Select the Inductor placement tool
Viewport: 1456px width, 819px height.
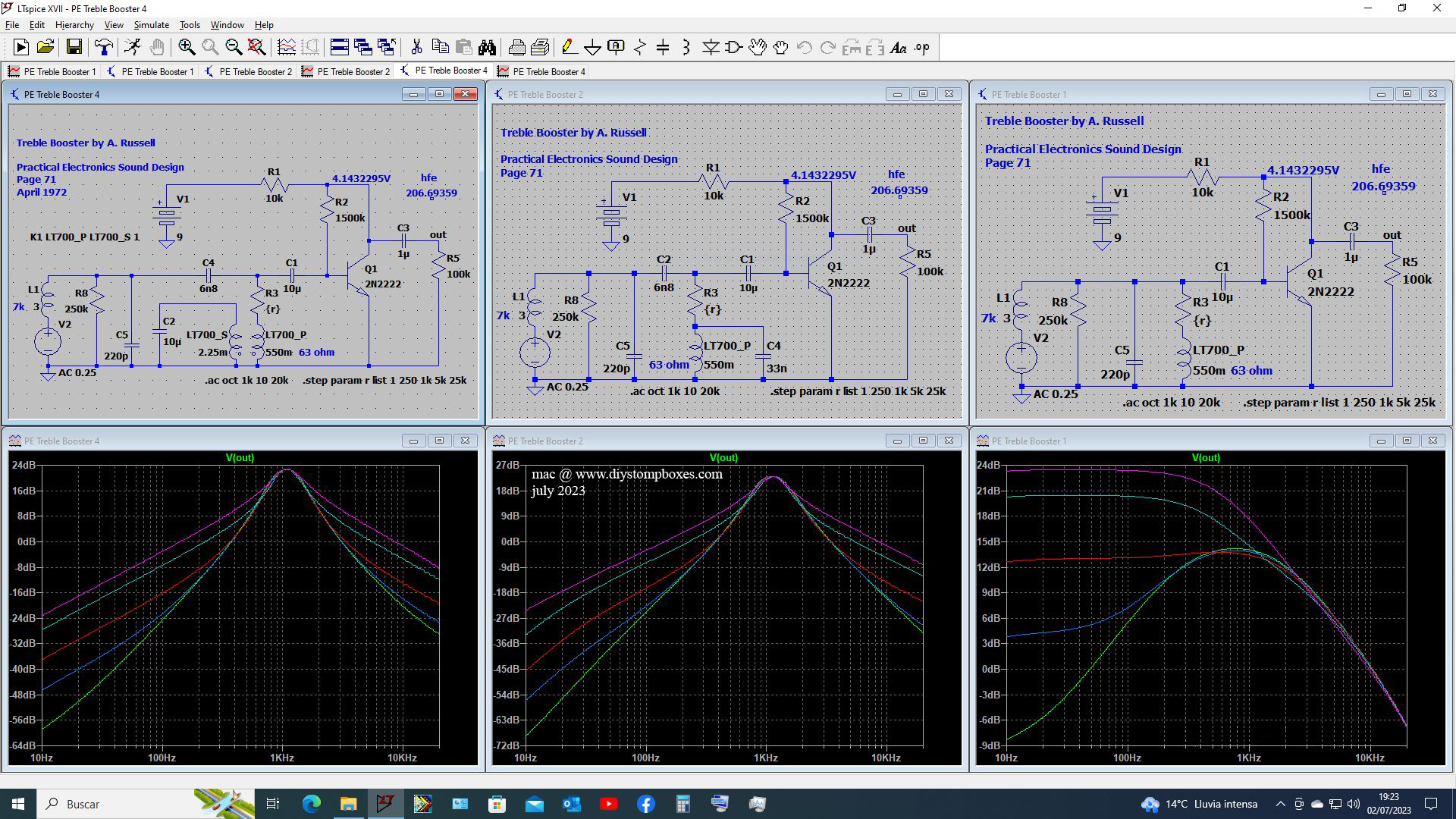(685, 47)
